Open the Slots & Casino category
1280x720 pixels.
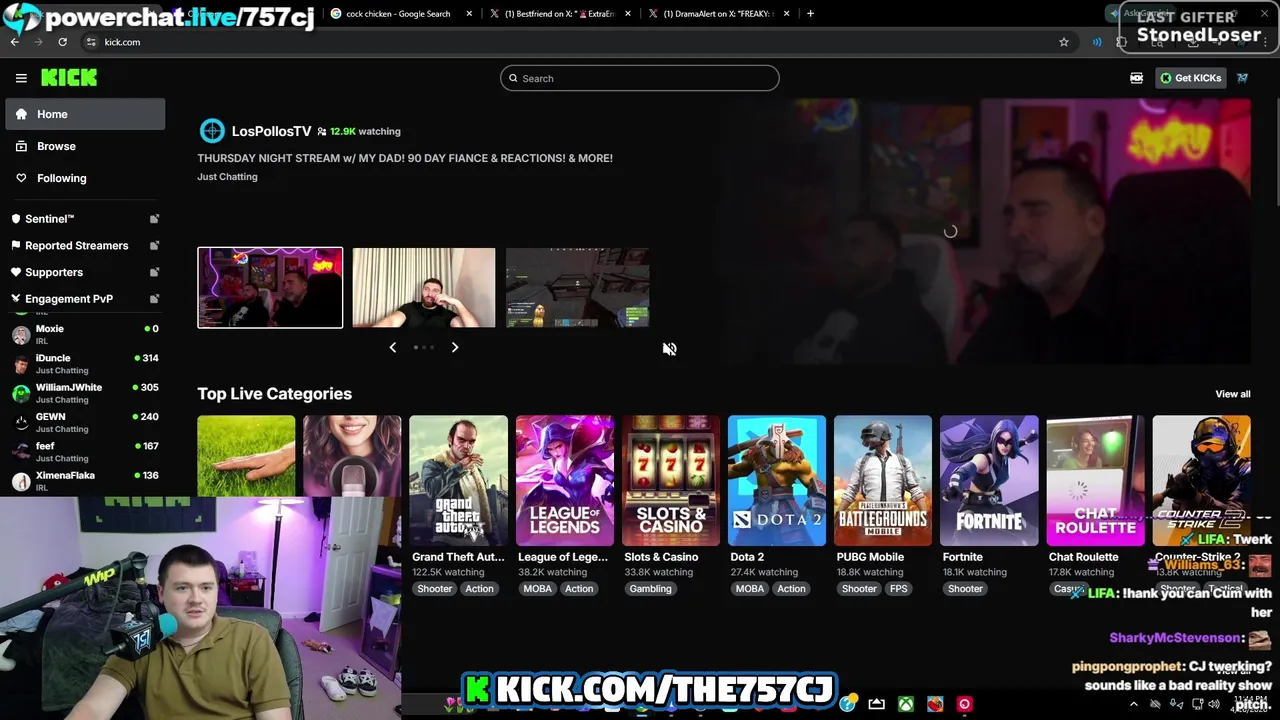point(670,480)
